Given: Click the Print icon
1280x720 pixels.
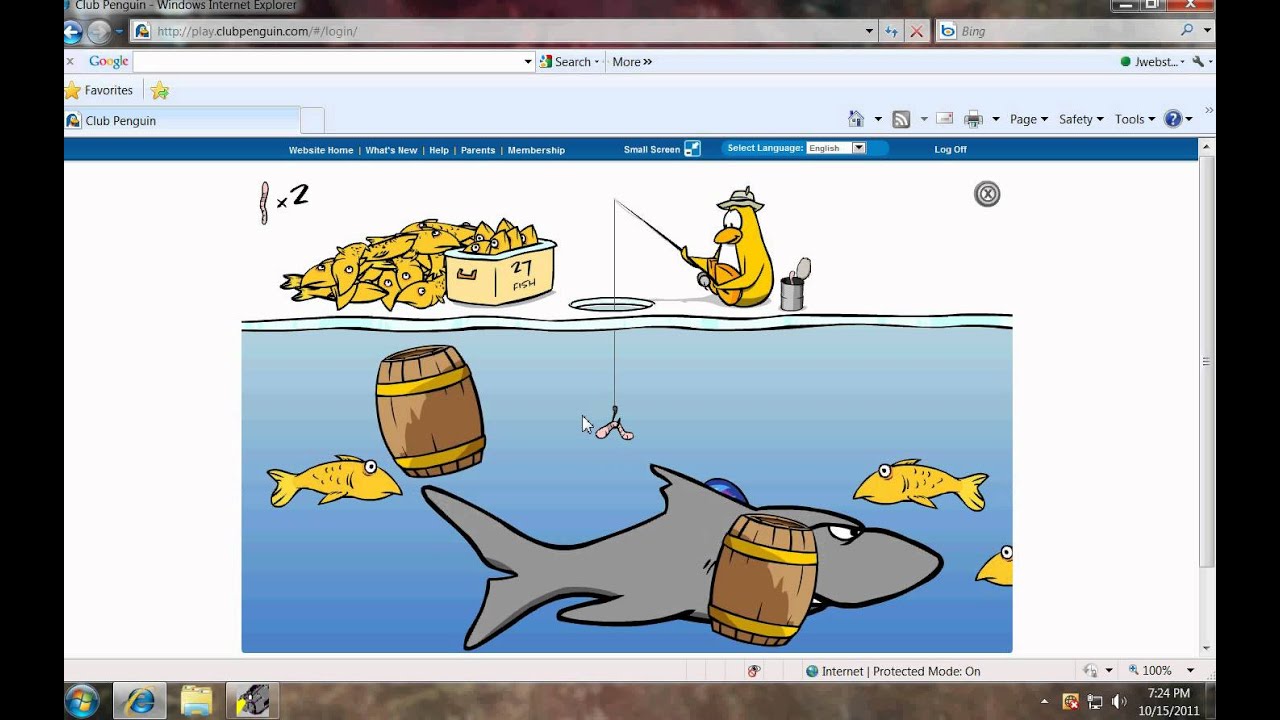Looking at the screenshot, I should [x=973, y=119].
